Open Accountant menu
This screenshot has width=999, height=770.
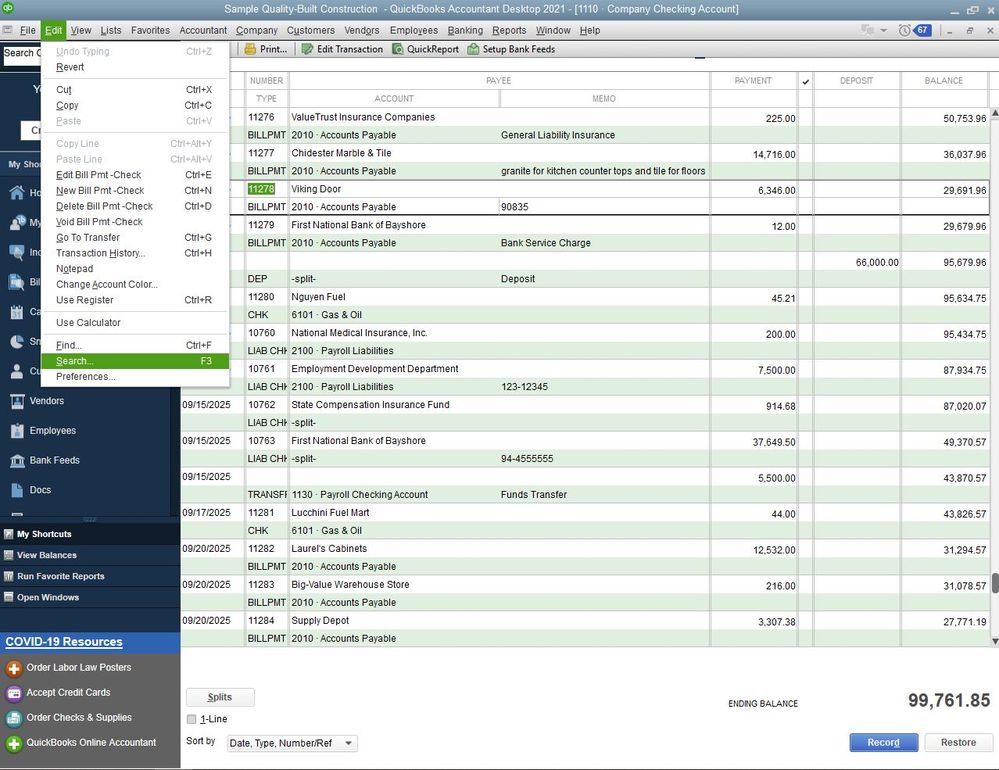[203, 30]
